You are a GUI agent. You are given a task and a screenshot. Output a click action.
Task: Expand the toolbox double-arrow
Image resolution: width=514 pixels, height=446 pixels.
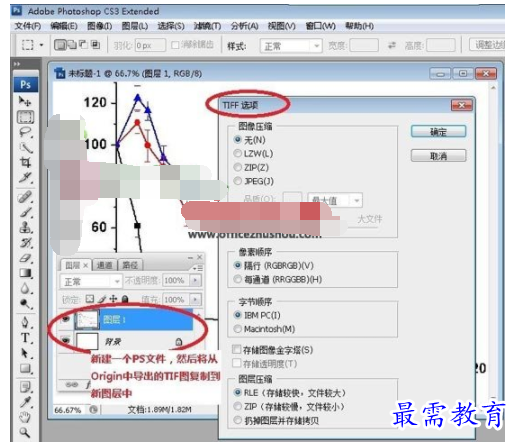point(17,64)
